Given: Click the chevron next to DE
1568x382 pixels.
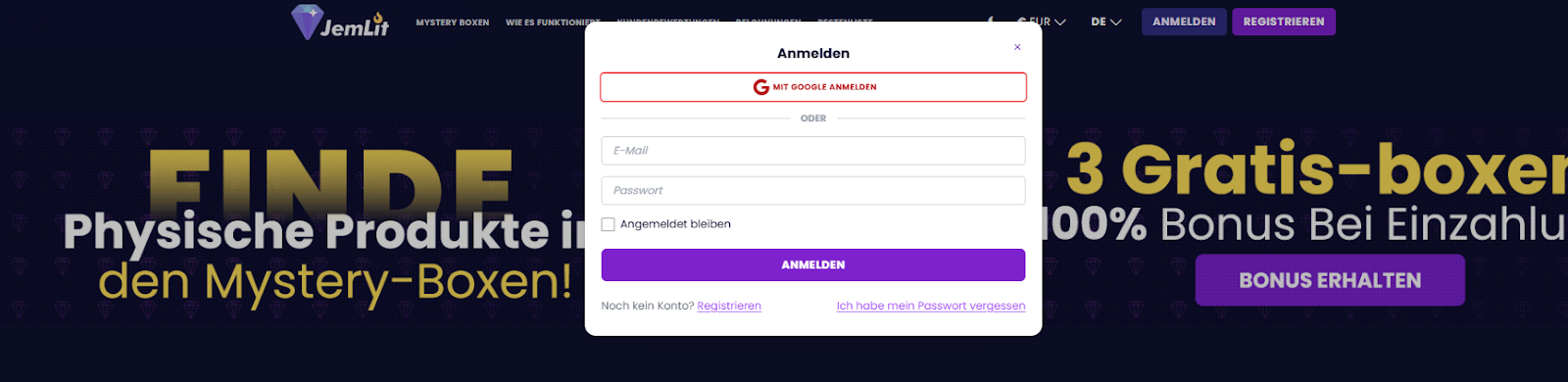Looking at the screenshot, I should [x=1115, y=22].
